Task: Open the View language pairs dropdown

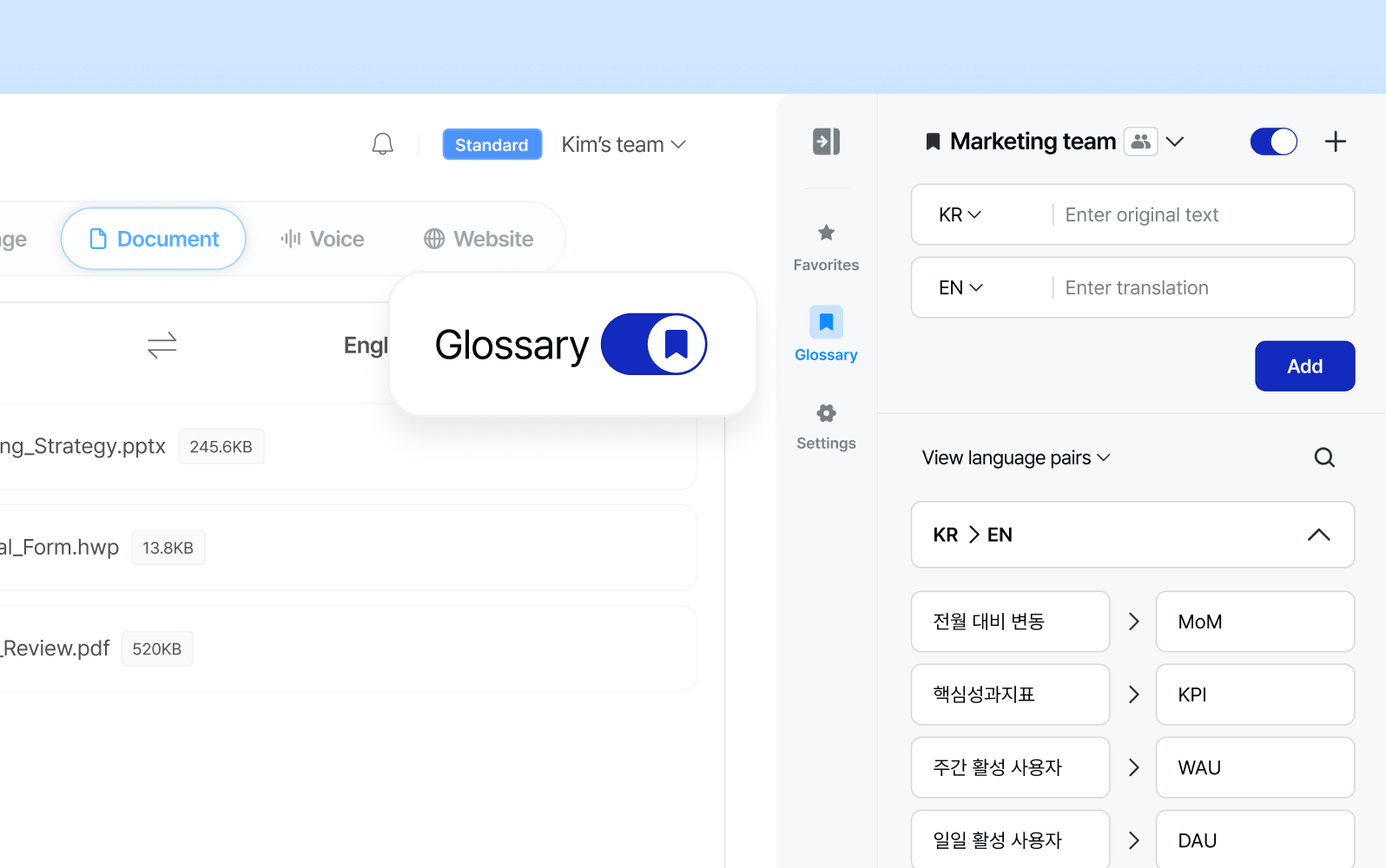Action: click(1015, 457)
